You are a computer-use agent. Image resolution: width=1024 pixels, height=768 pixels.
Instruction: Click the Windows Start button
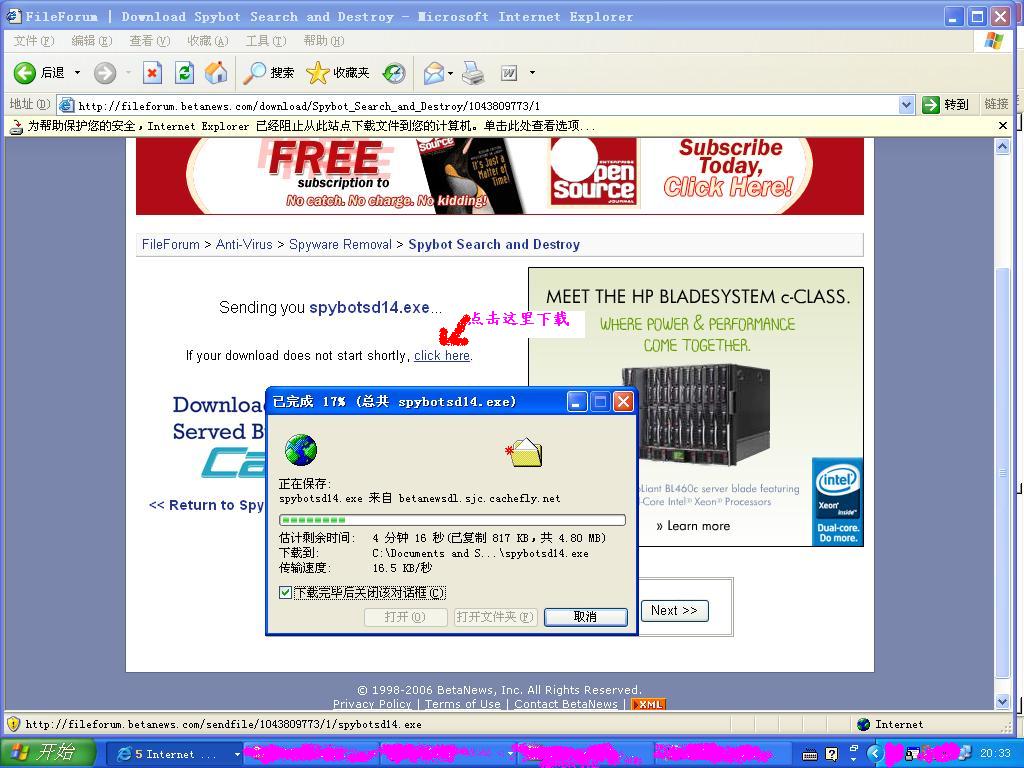48,753
